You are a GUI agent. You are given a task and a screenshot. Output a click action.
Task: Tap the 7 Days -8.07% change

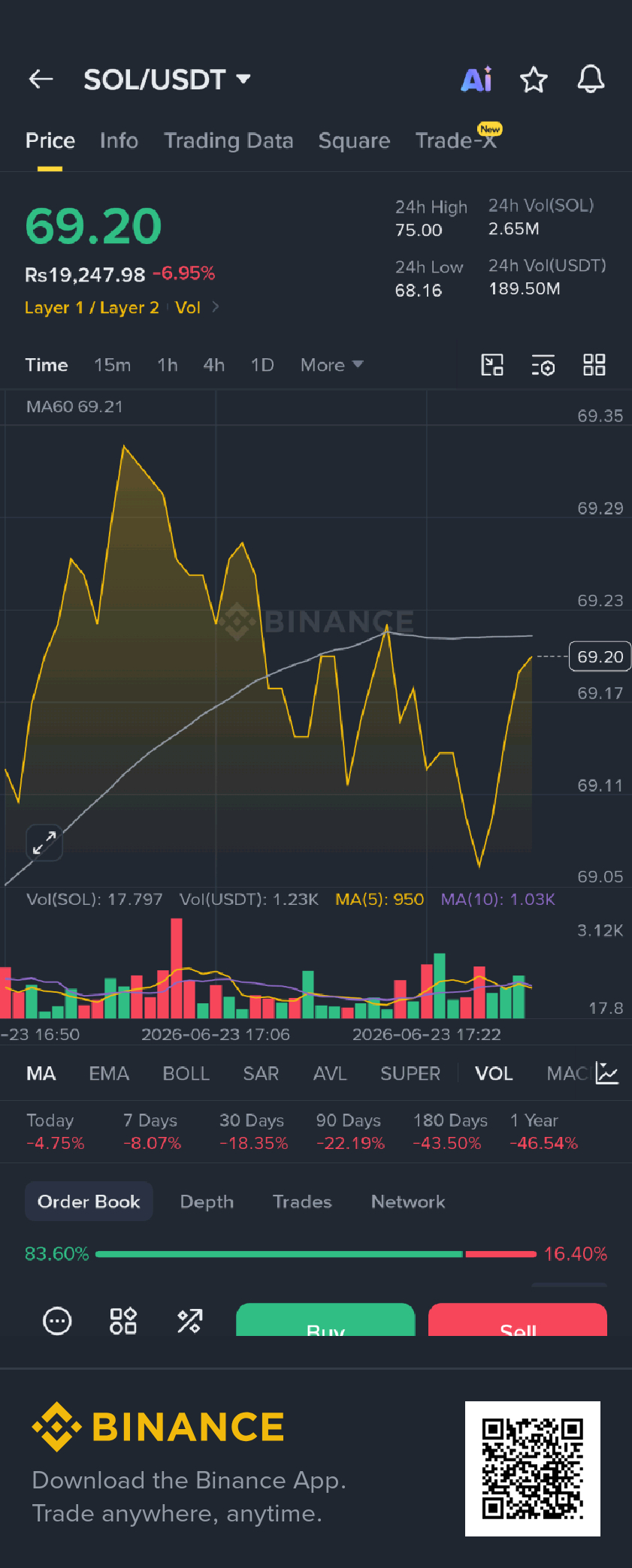tap(153, 1132)
